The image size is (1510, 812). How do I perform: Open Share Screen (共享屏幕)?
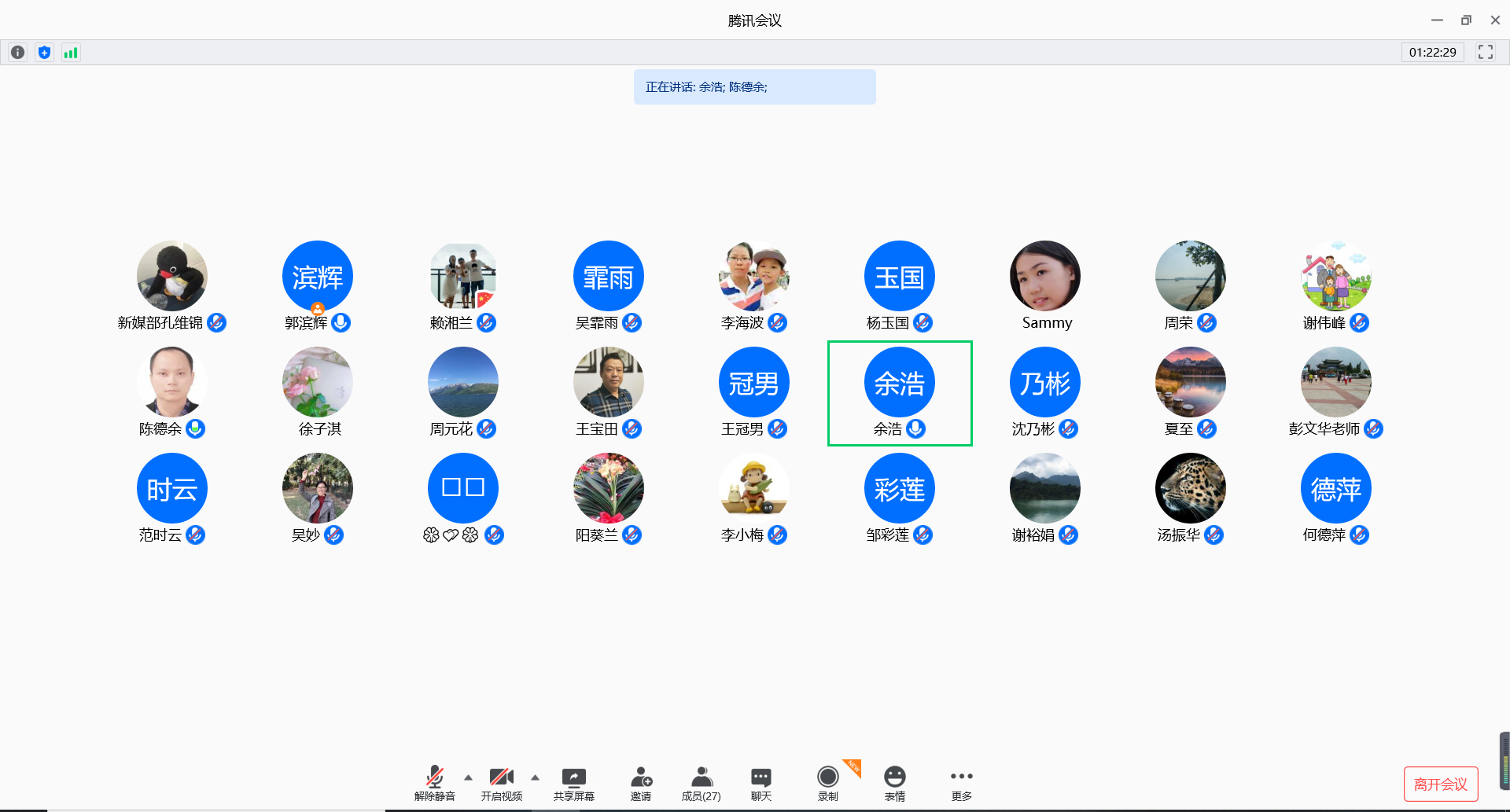pyautogui.click(x=573, y=784)
